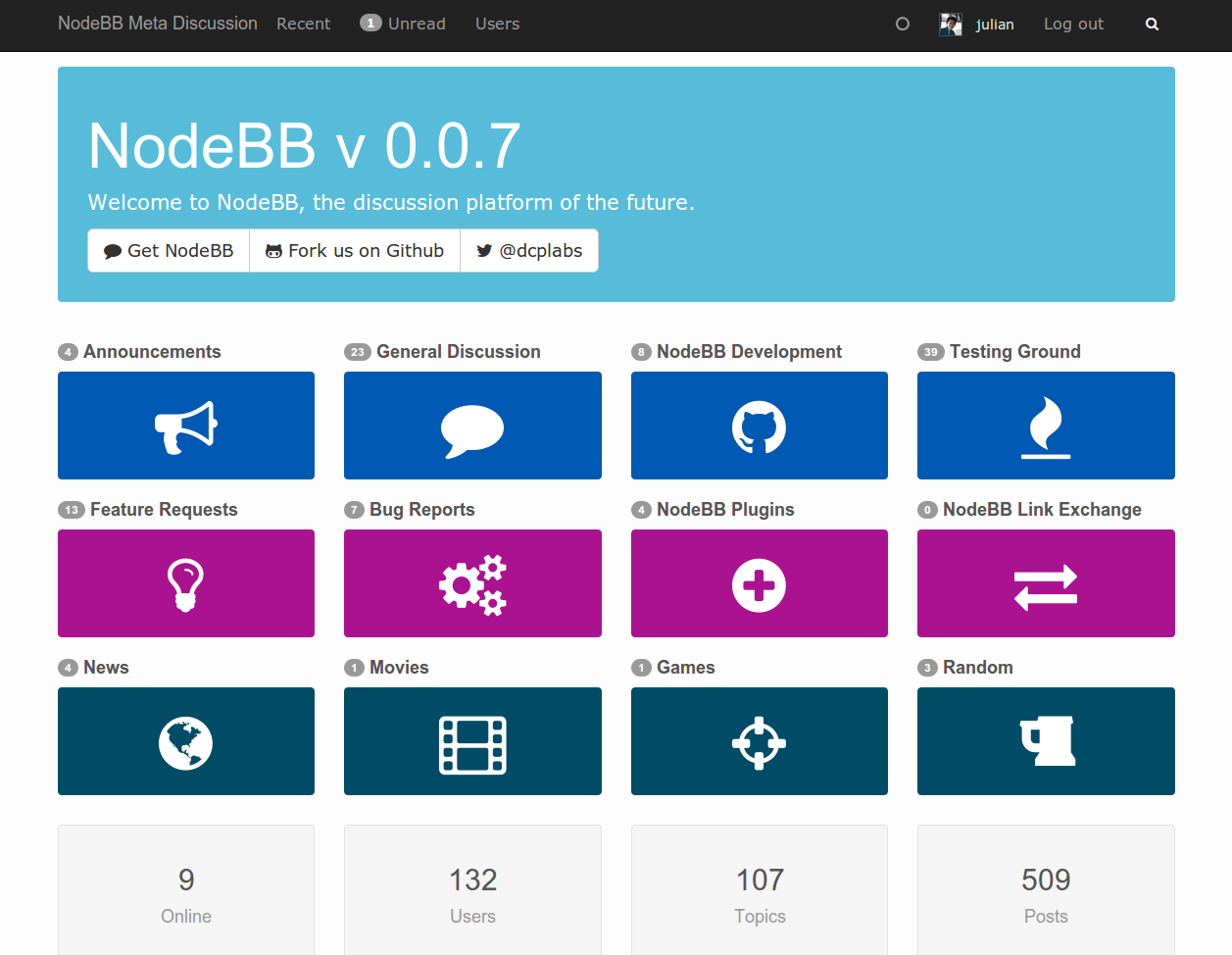Screen dimensions: 1232x955
Task: Open NodeBB Link Exchange arrows tile
Action: [1046, 583]
